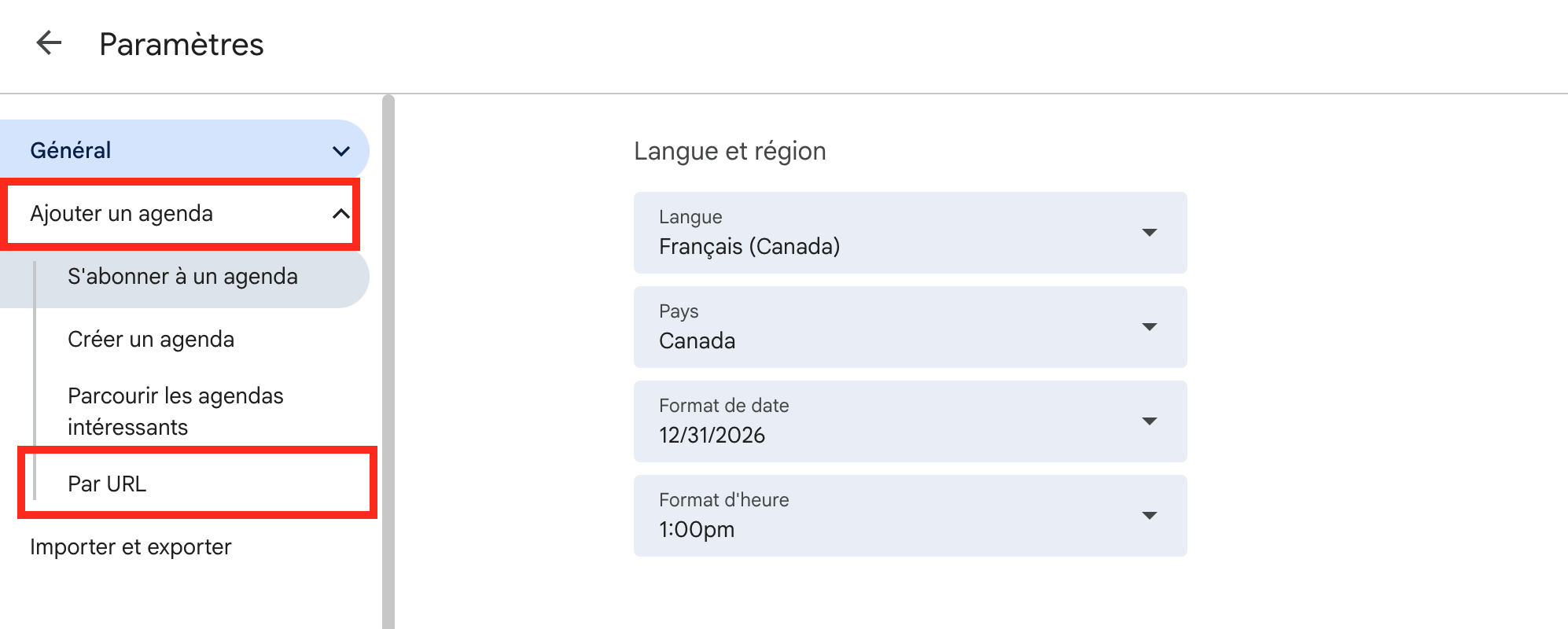Select Par URL in the sidebar

pos(106,484)
